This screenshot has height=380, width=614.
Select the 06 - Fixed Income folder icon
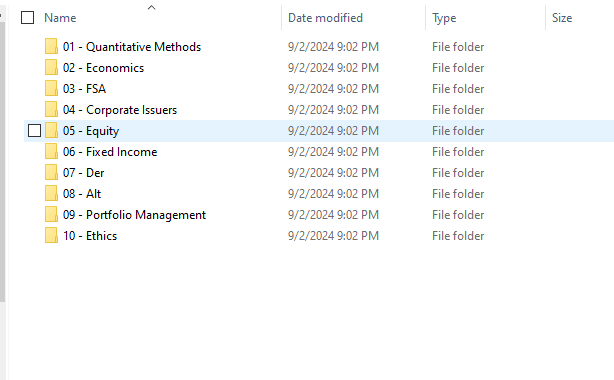coord(51,152)
